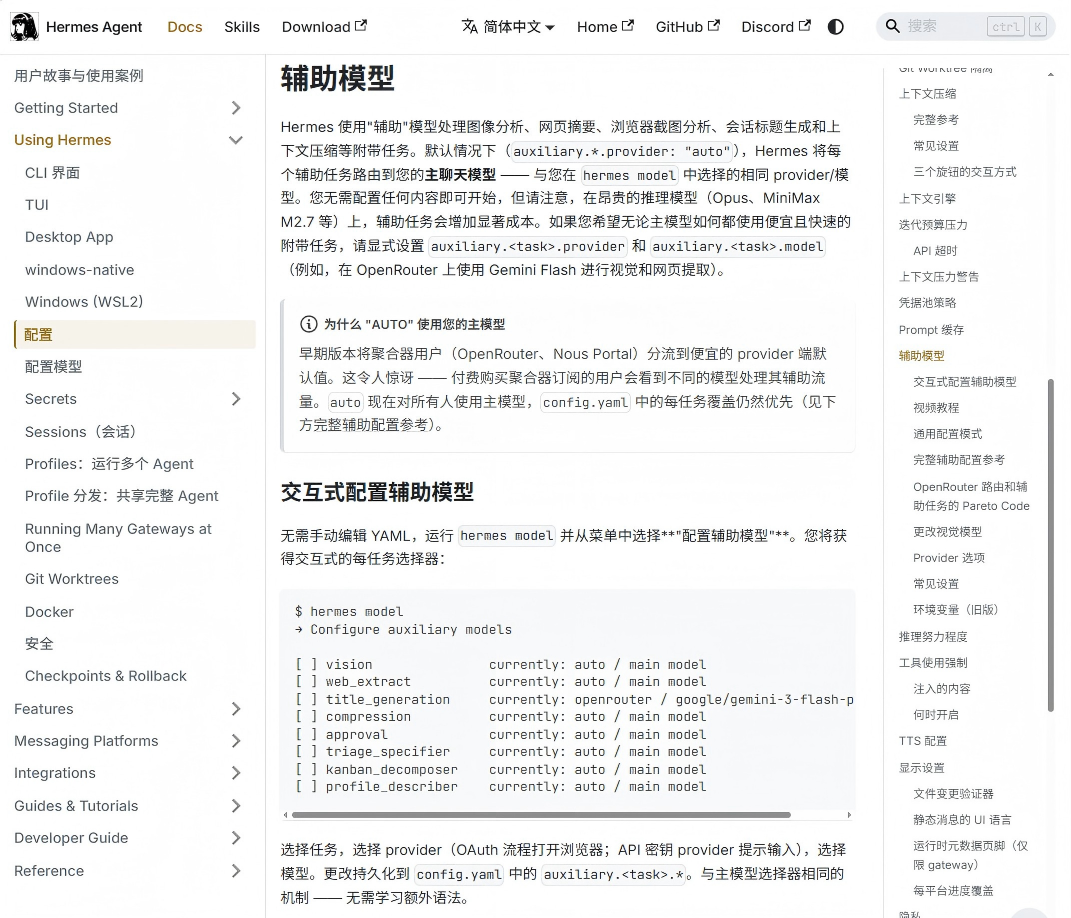The width and height of the screenshot is (1071, 918).
Task: Open the Home navbar link
Action: coord(605,27)
